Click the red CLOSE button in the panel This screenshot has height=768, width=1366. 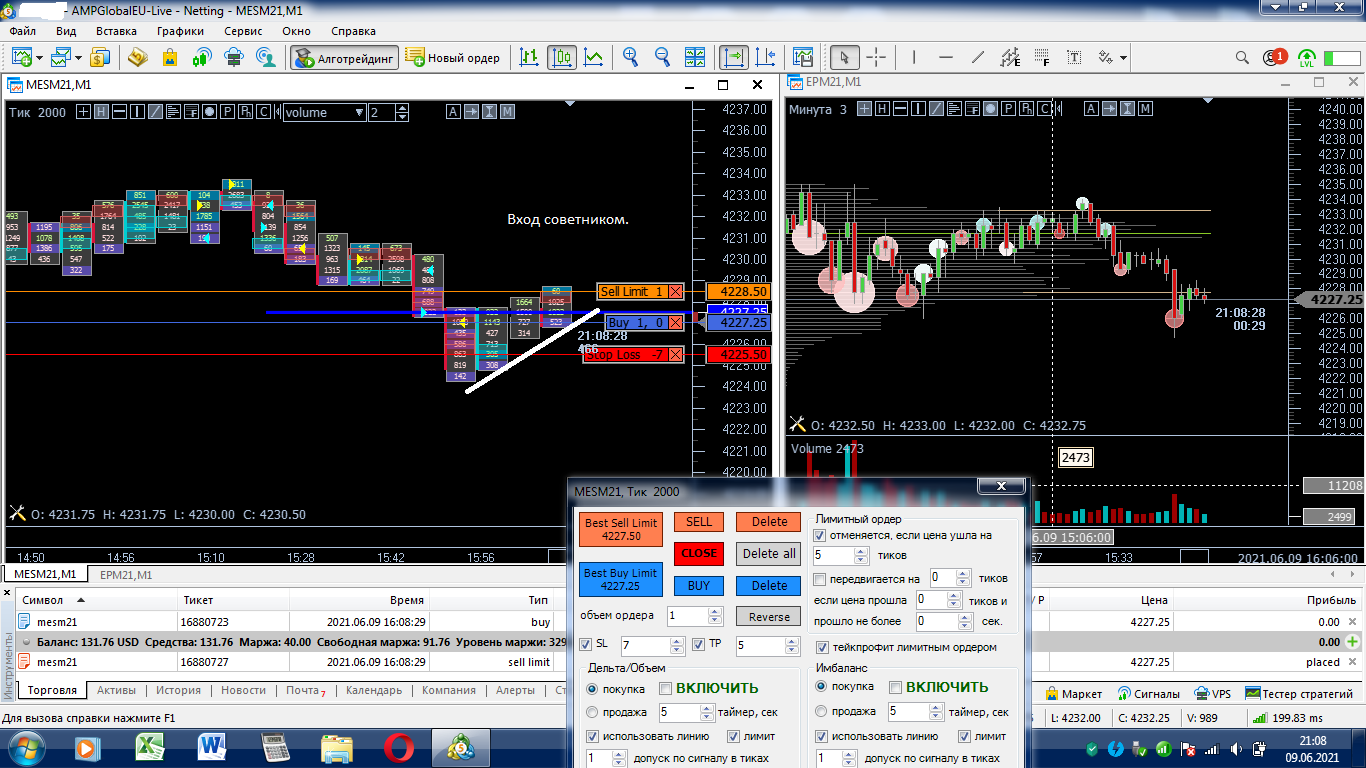click(x=699, y=553)
